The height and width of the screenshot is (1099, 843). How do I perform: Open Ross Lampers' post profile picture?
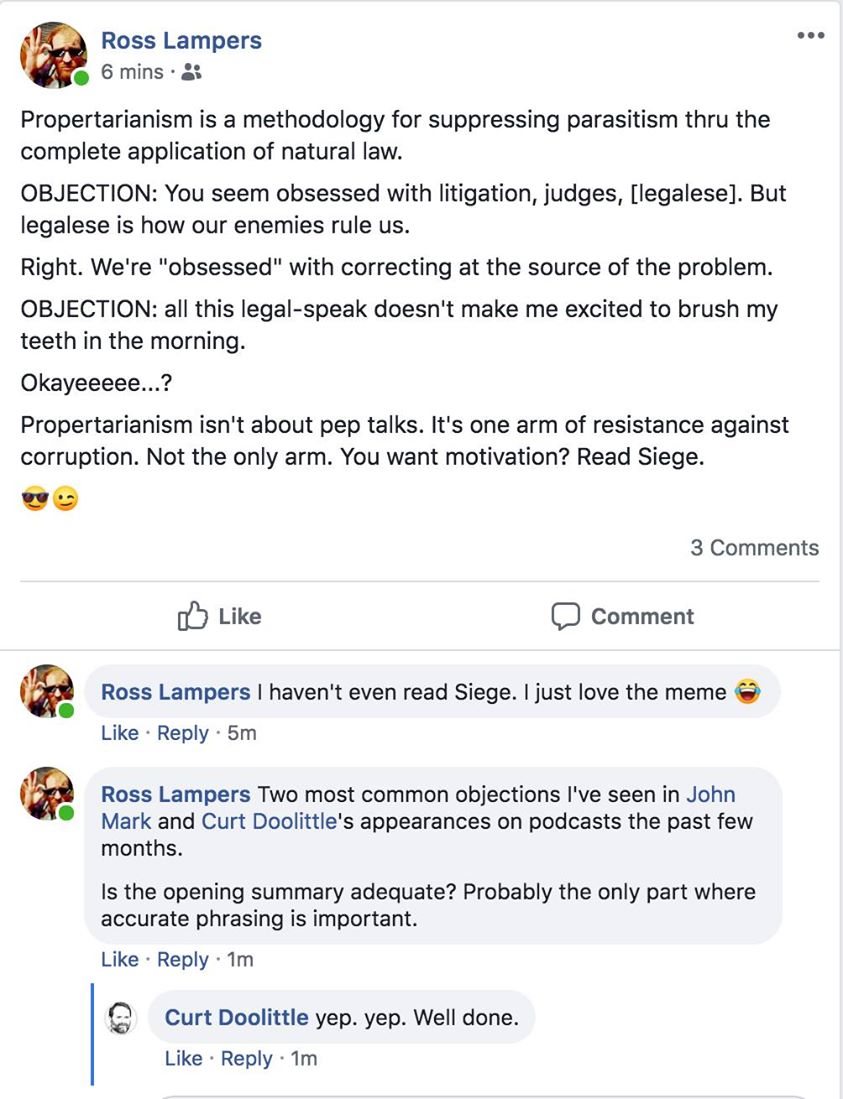pyautogui.click(x=53, y=55)
